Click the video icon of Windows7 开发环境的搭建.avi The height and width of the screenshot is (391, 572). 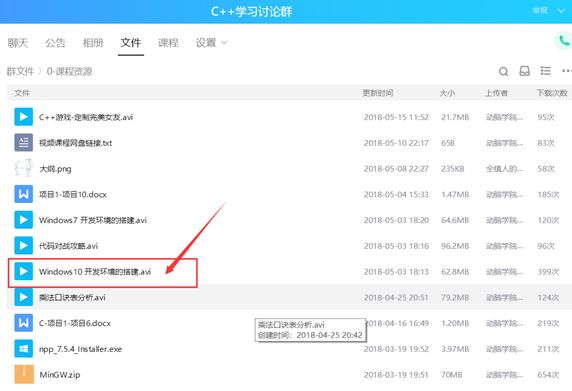click(x=24, y=220)
